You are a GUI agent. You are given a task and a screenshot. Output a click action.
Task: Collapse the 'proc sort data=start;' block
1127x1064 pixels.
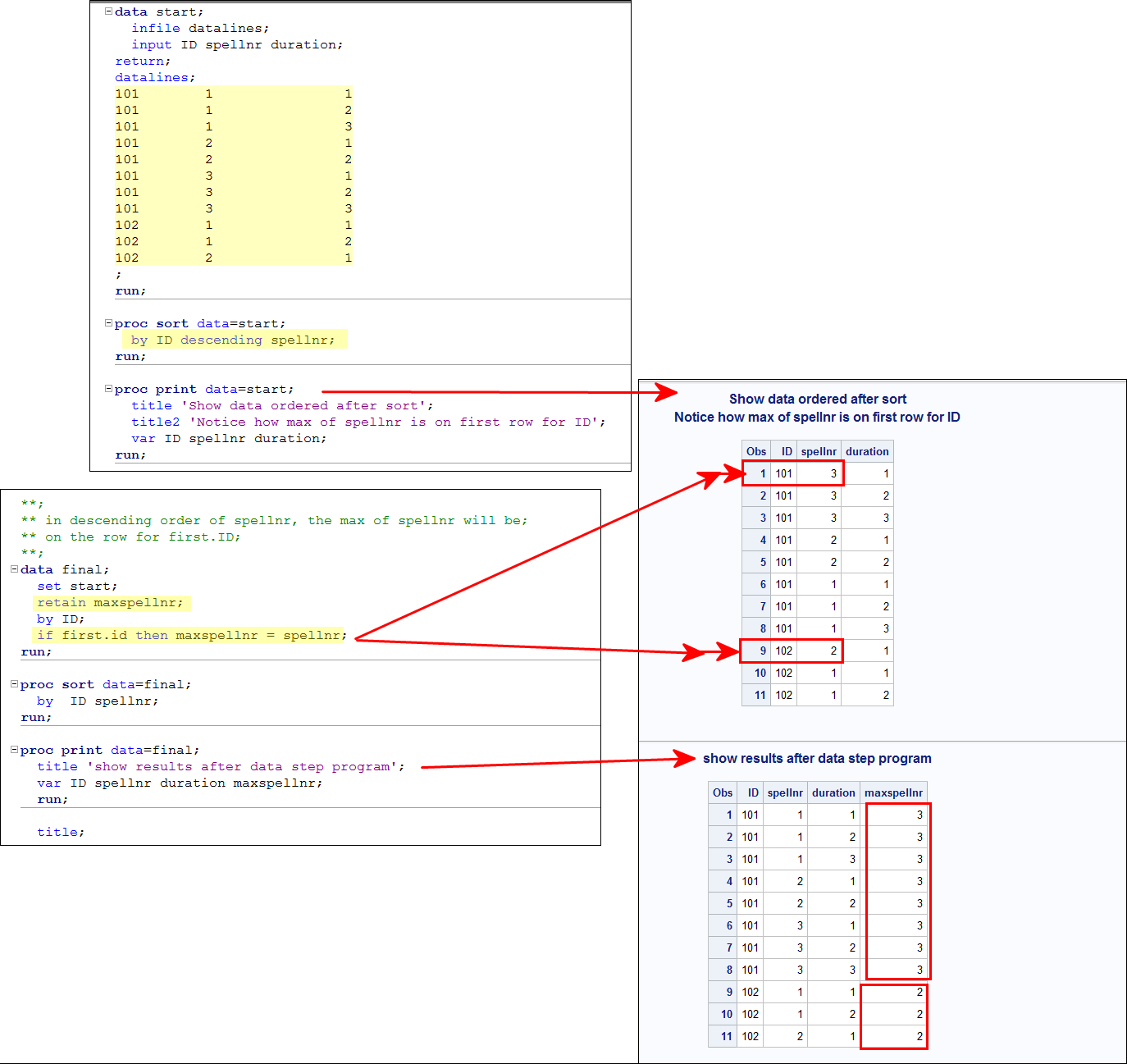[x=108, y=323]
